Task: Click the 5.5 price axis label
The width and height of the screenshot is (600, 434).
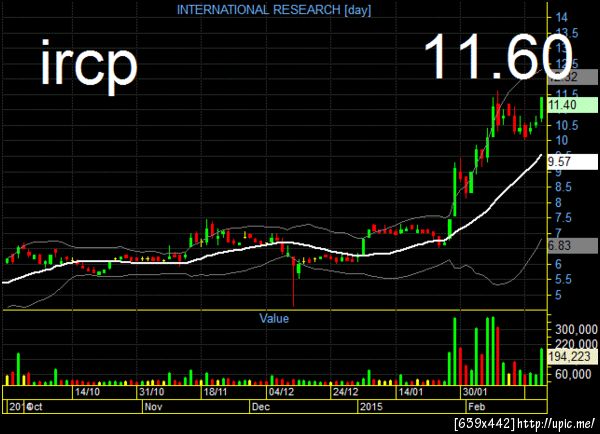Action: [564, 280]
